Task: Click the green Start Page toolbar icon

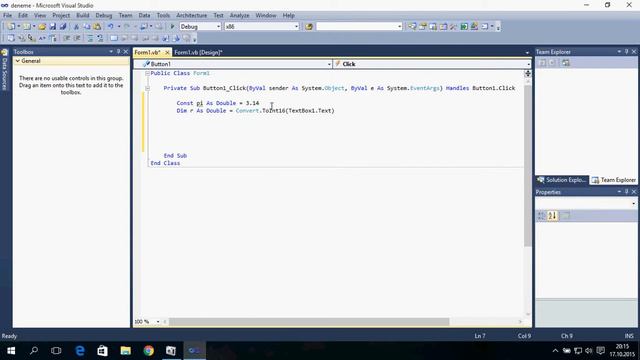Action: click(x=464, y=27)
